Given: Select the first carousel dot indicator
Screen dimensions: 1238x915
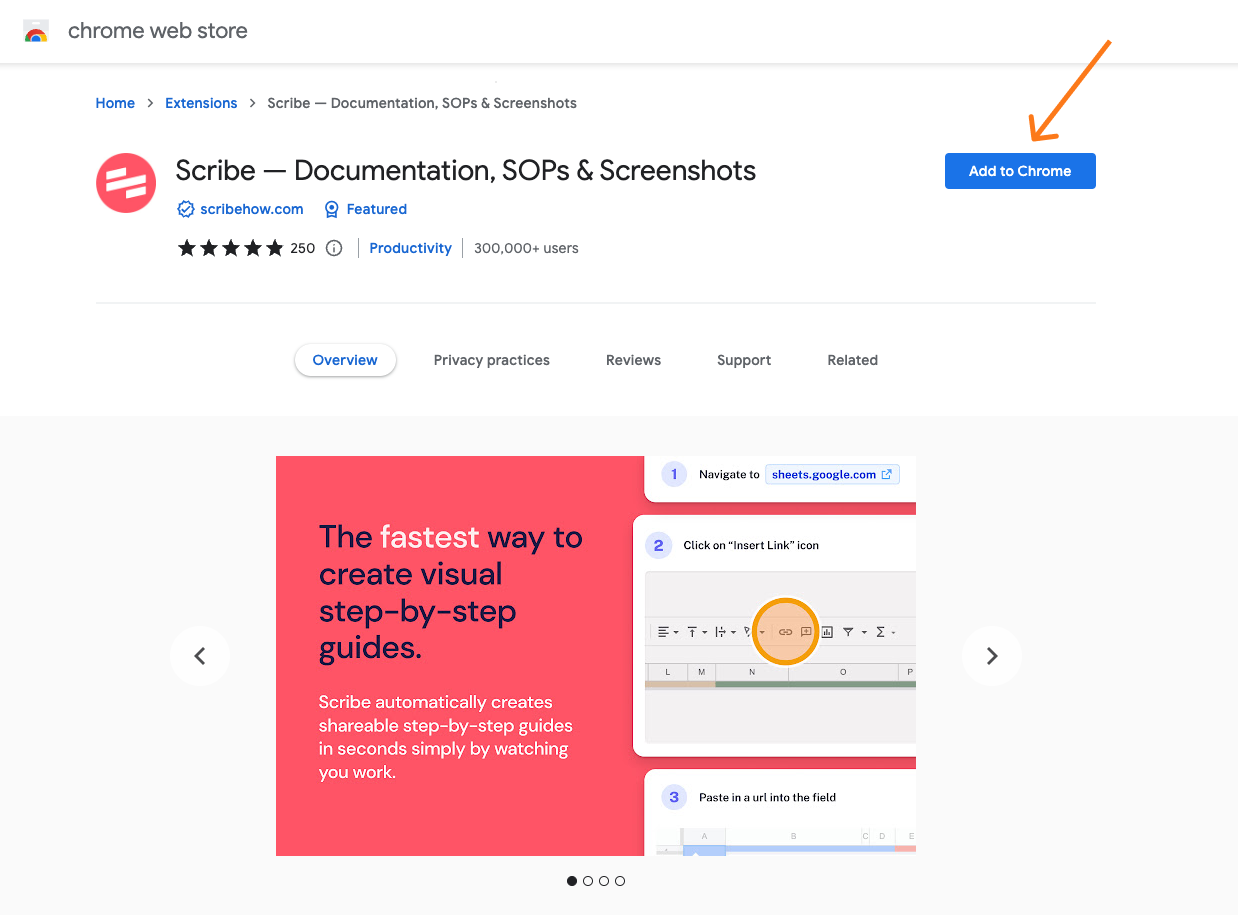Looking at the screenshot, I should 572,881.
